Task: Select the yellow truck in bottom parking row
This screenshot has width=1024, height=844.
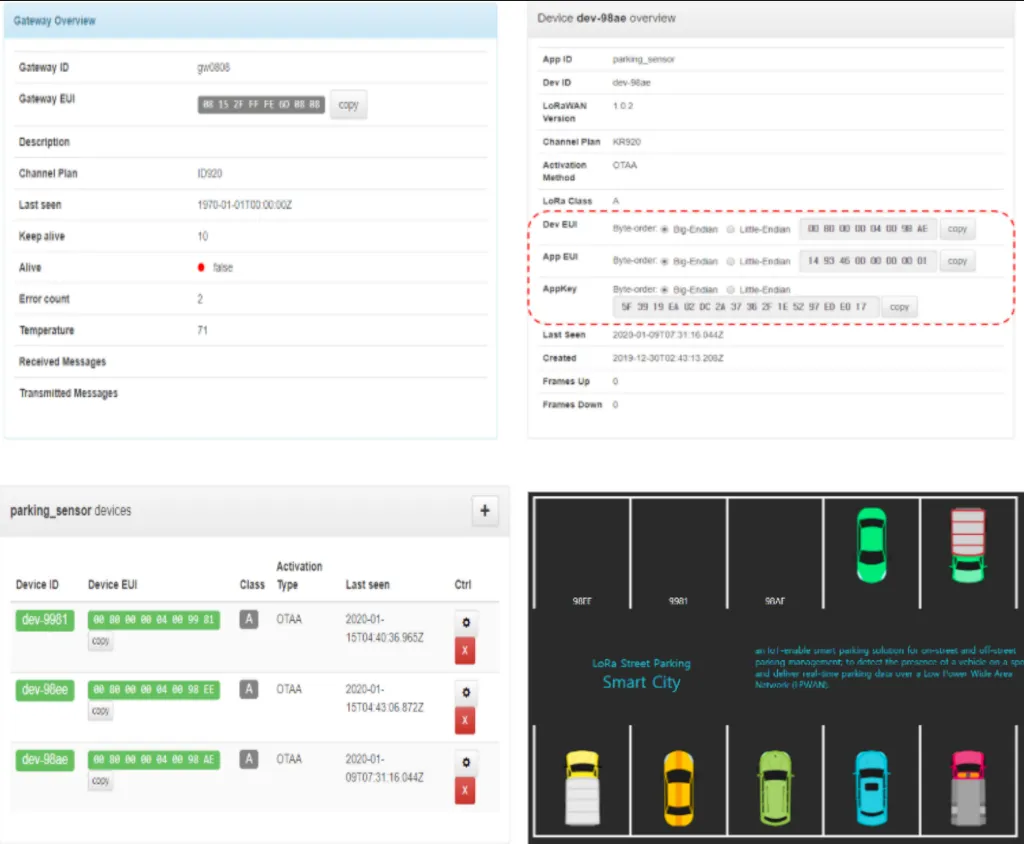Action: pos(582,788)
